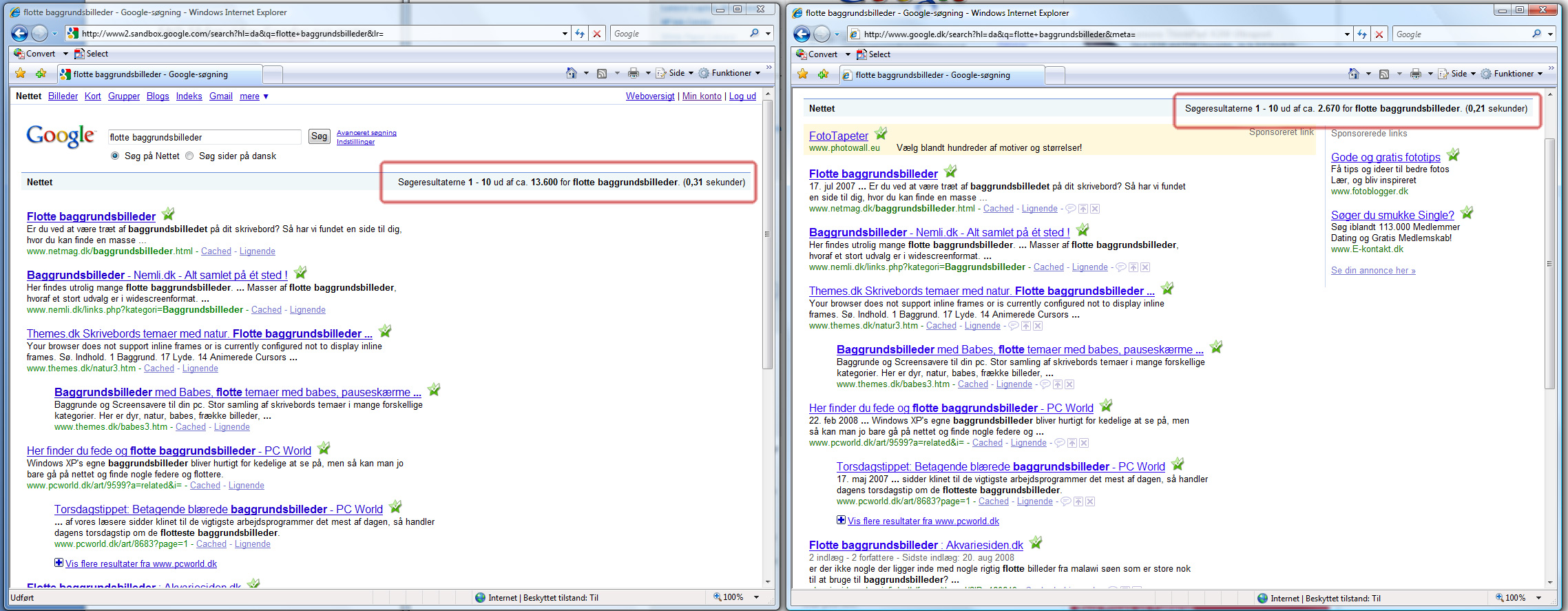Click Refresh icon in right browser window

tap(1361, 34)
